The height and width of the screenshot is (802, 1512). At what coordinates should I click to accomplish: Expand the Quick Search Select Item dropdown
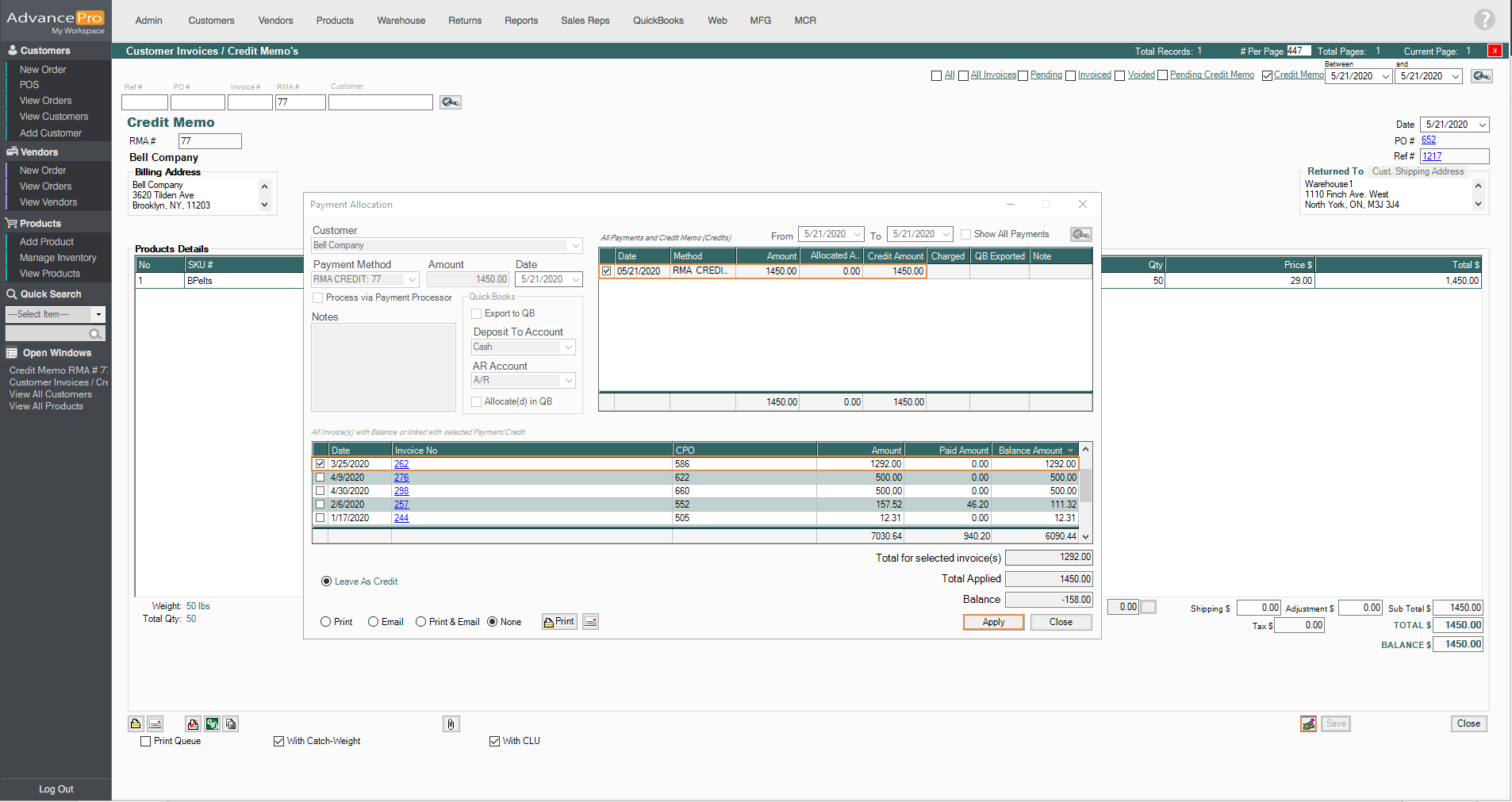98,315
